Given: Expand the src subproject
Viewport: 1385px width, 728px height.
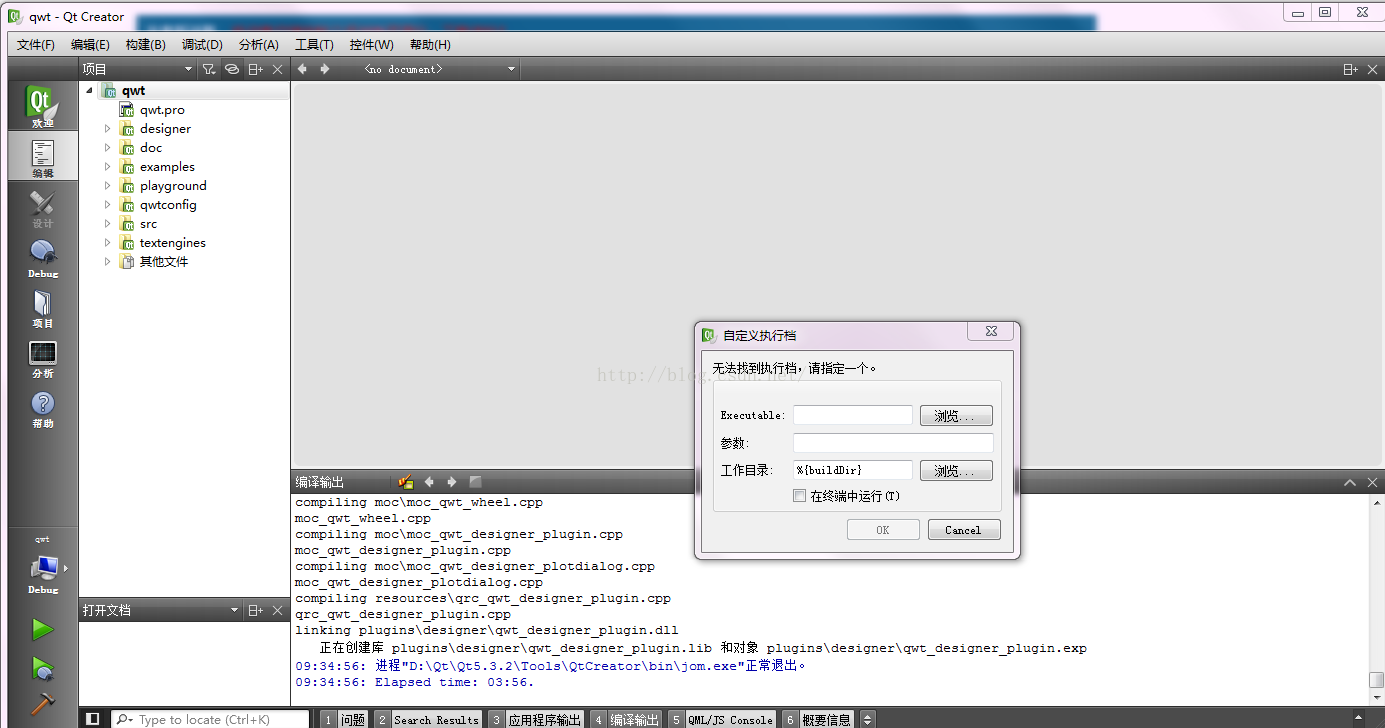Looking at the screenshot, I should 108,224.
